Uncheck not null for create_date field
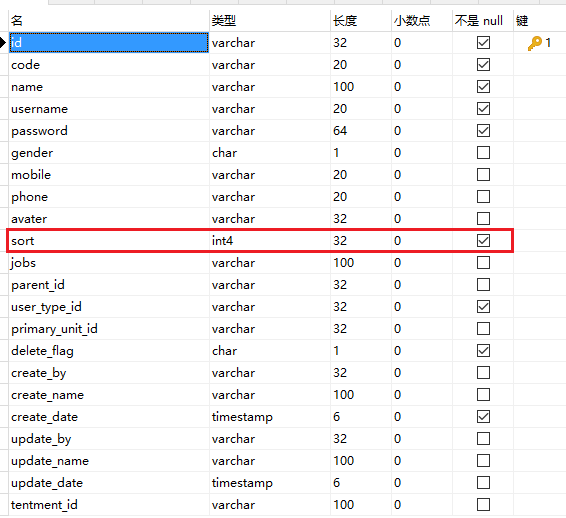 [x=483, y=417]
